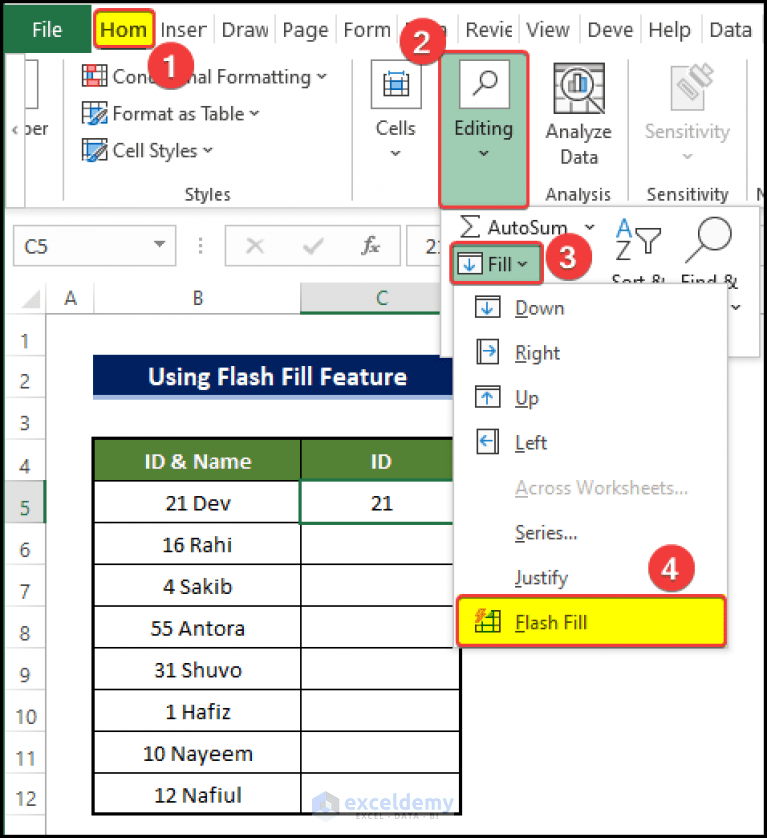Click the Find & Select magnifier icon

click(709, 239)
